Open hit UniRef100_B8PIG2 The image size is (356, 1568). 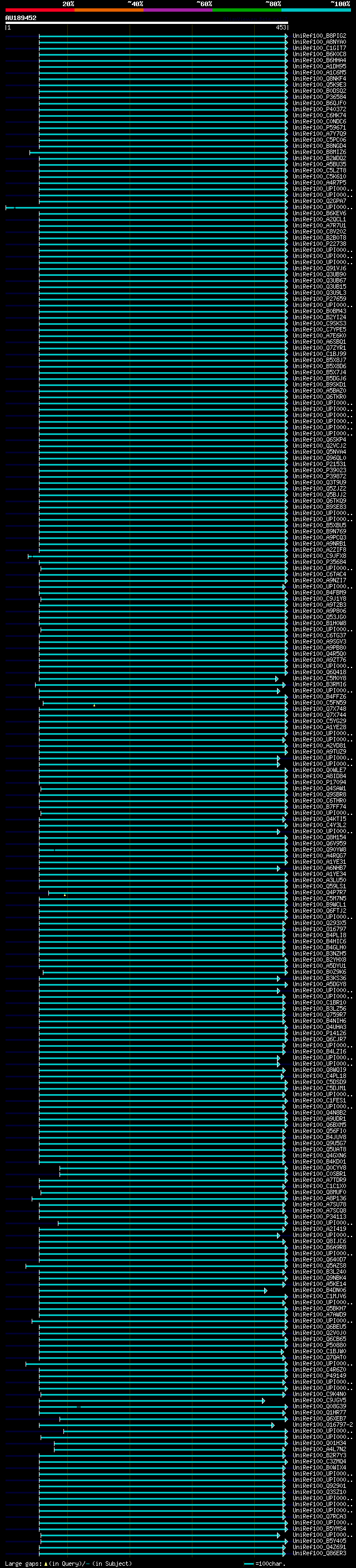(x=319, y=37)
